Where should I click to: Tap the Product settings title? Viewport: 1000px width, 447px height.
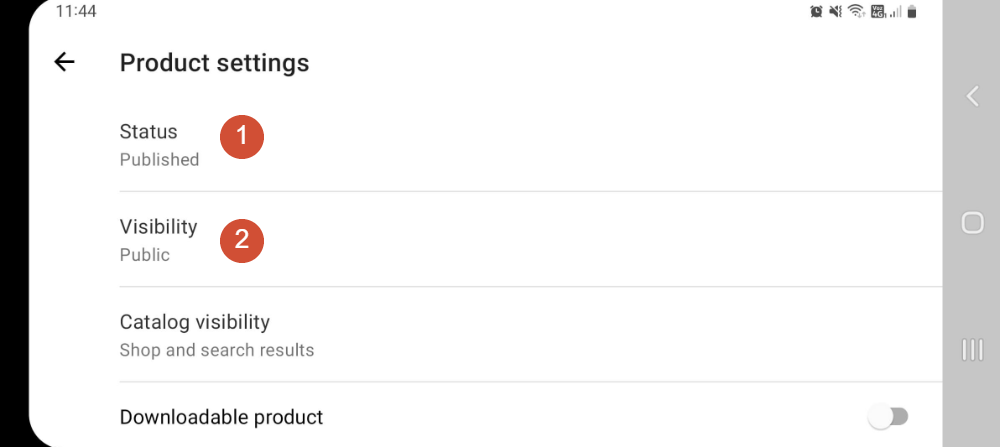point(214,63)
